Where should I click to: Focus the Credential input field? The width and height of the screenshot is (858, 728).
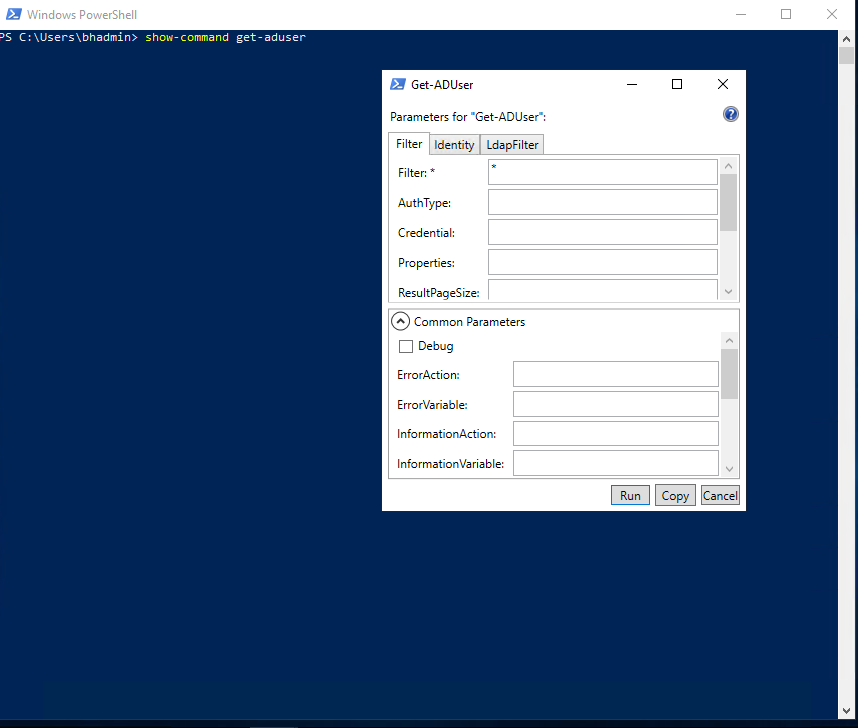602,232
